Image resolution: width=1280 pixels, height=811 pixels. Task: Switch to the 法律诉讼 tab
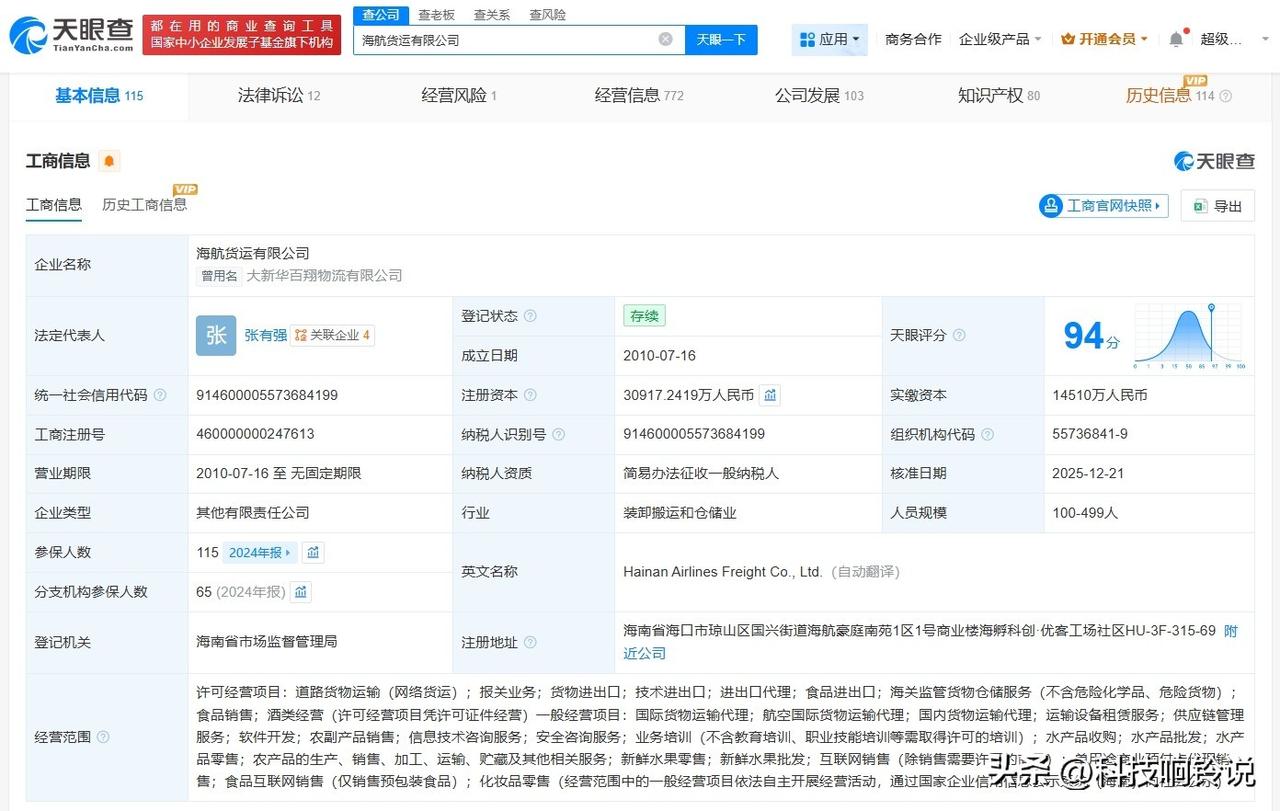coord(278,96)
